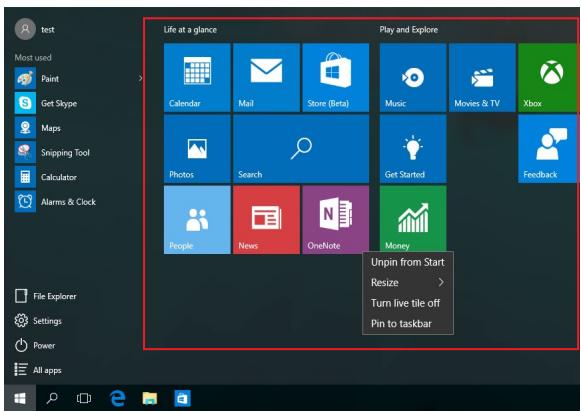Viewport: 581px width, 412px height.
Task: Click the taskbar search magnifier icon
Action: tap(52, 398)
